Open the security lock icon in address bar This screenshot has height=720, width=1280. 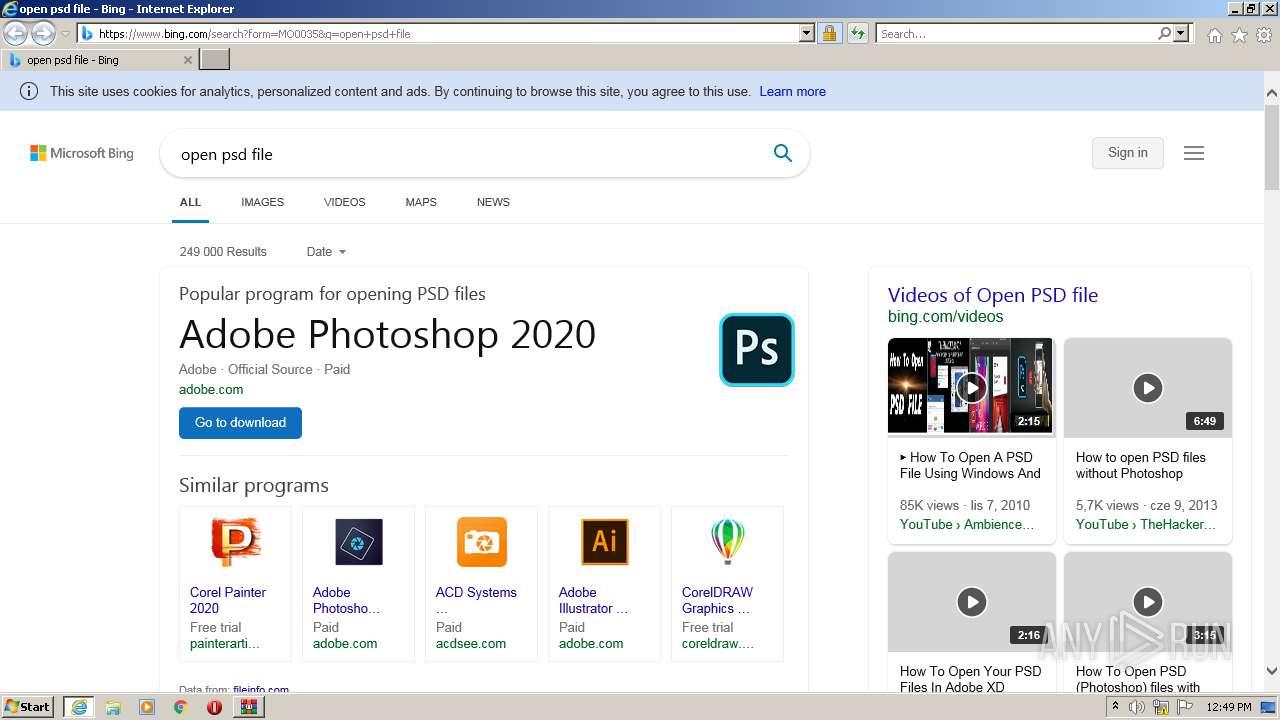tap(829, 33)
